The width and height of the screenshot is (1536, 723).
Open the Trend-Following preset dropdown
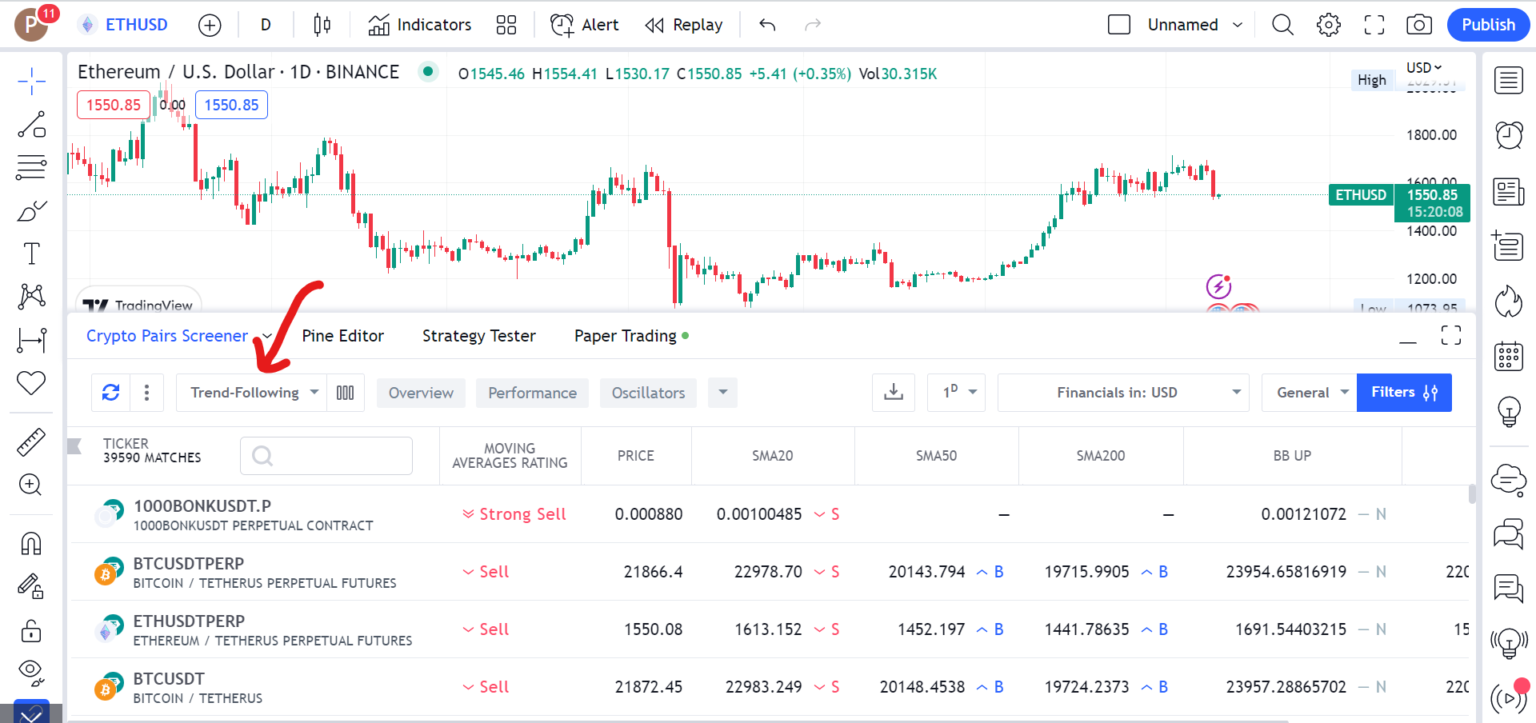coord(251,392)
